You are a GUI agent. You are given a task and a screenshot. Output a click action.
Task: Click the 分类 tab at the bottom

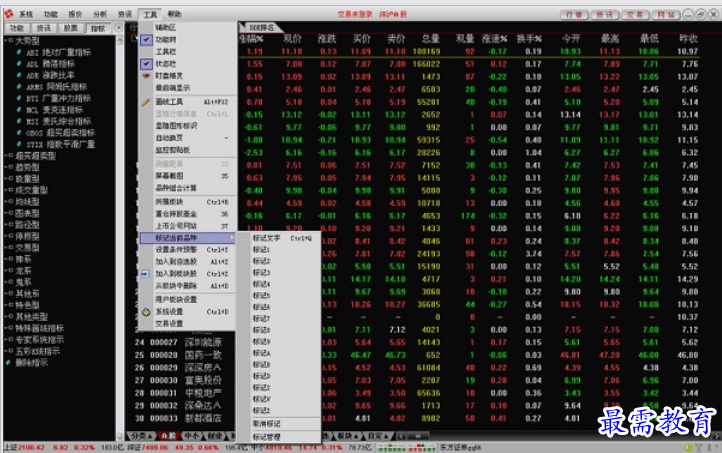click(x=141, y=436)
